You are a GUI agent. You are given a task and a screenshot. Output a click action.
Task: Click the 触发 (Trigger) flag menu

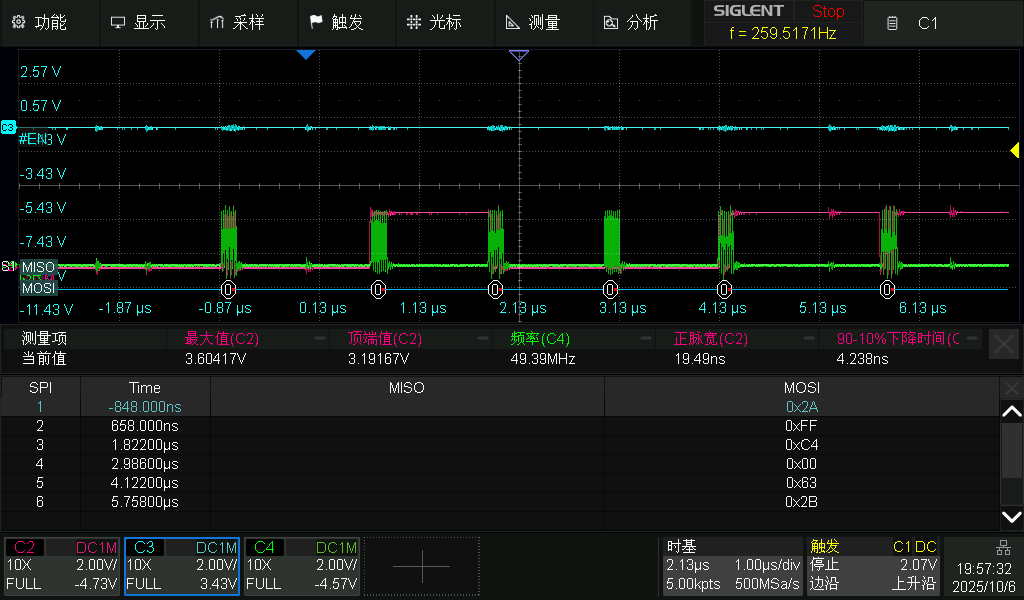336,22
